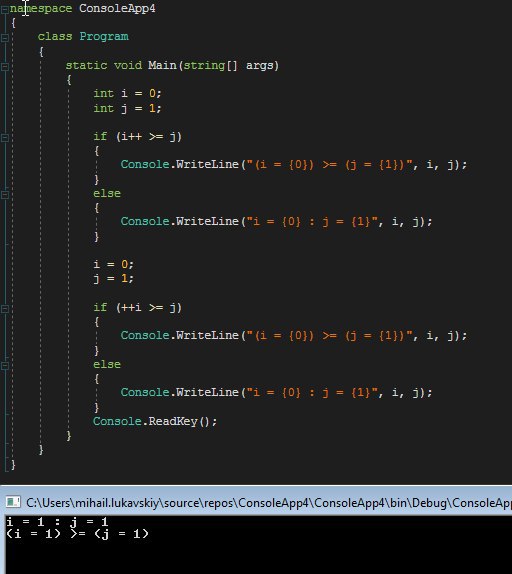Click the console window title path text

tap(269, 503)
